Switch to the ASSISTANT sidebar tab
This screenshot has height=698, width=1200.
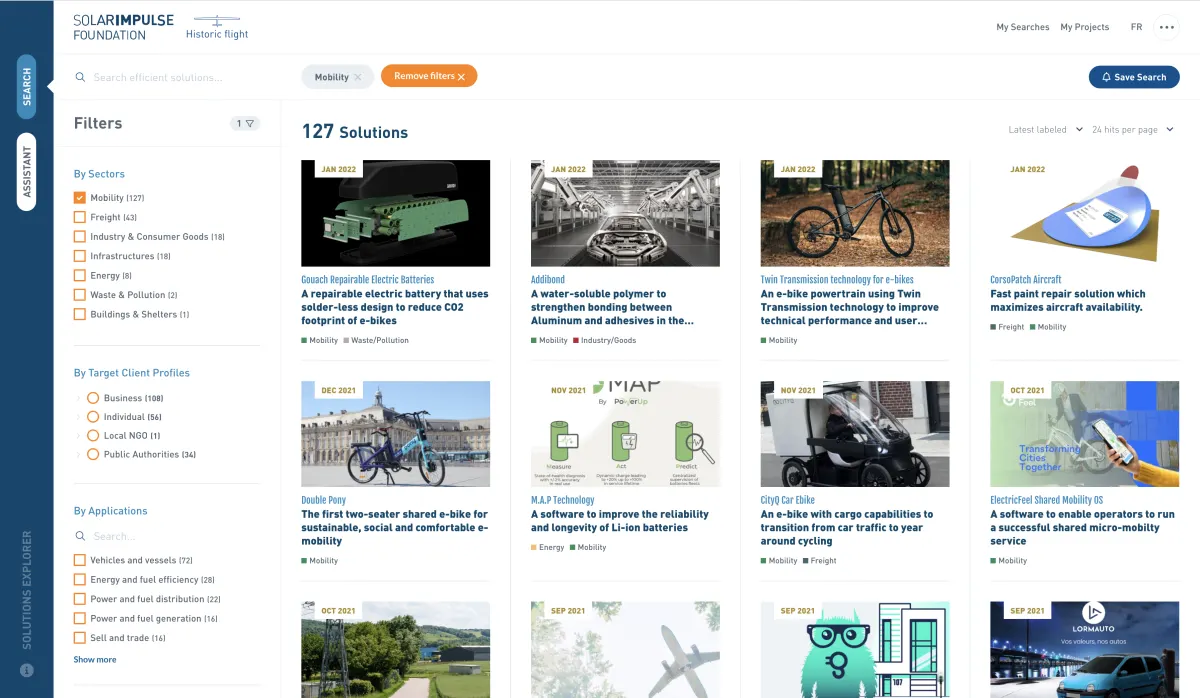(27, 171)
